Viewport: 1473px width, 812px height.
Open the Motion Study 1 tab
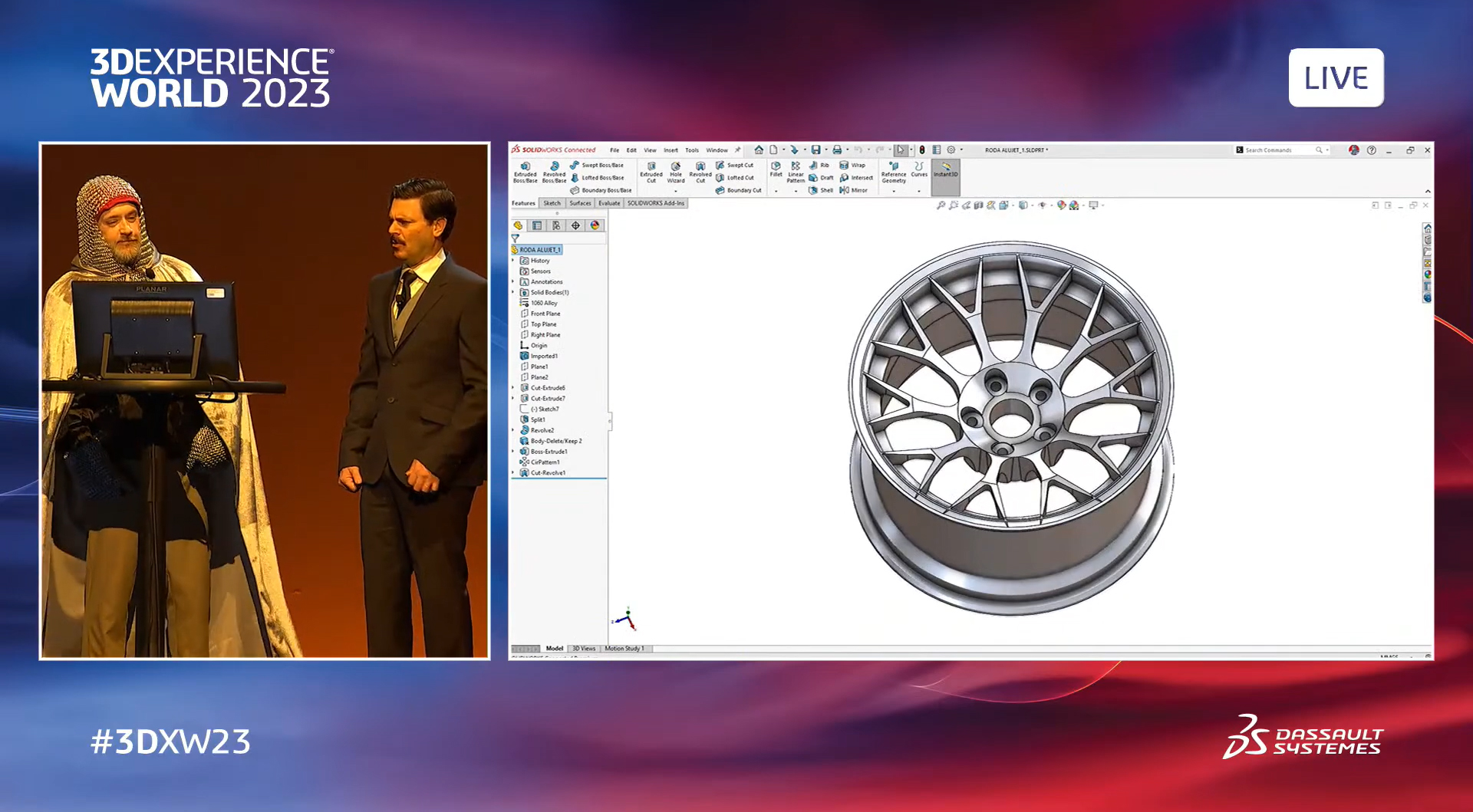pyautogui.click(x=623, y=648)
